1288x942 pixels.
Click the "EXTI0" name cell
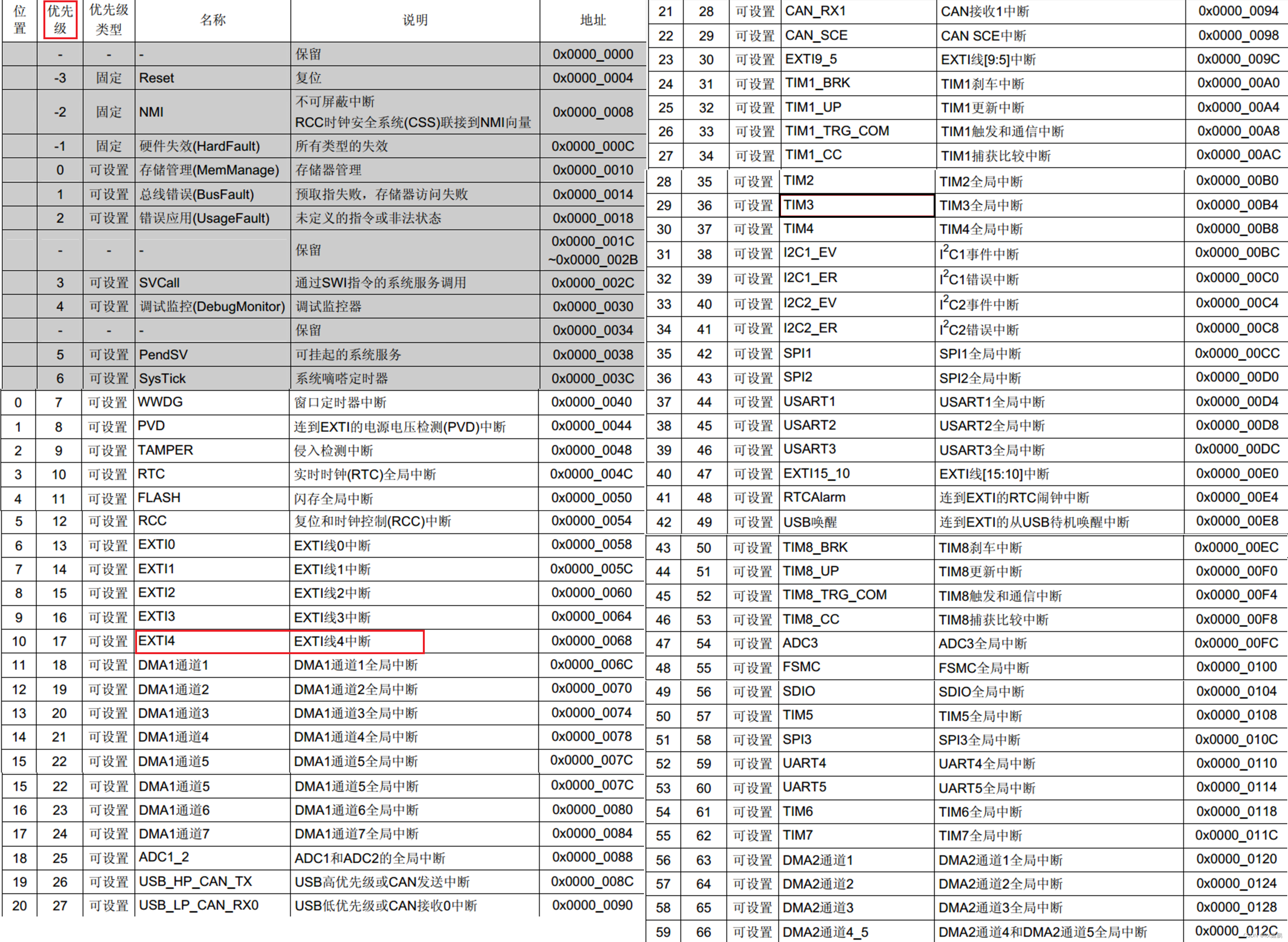(x=212, y=546)
